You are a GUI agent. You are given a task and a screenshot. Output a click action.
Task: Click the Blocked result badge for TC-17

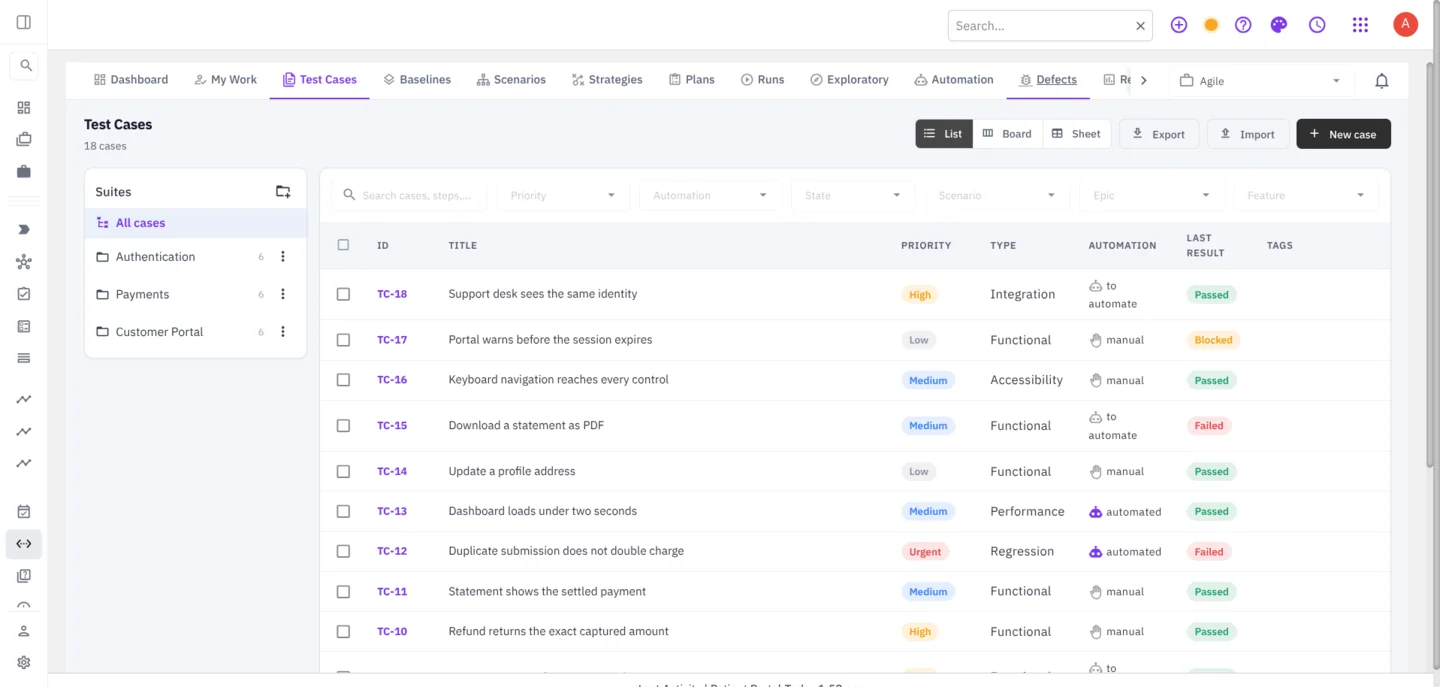1213,340
